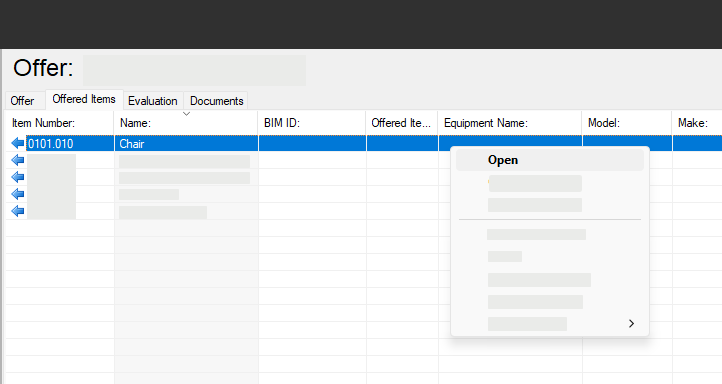Switch to the Offer tab

coord(23,101)
